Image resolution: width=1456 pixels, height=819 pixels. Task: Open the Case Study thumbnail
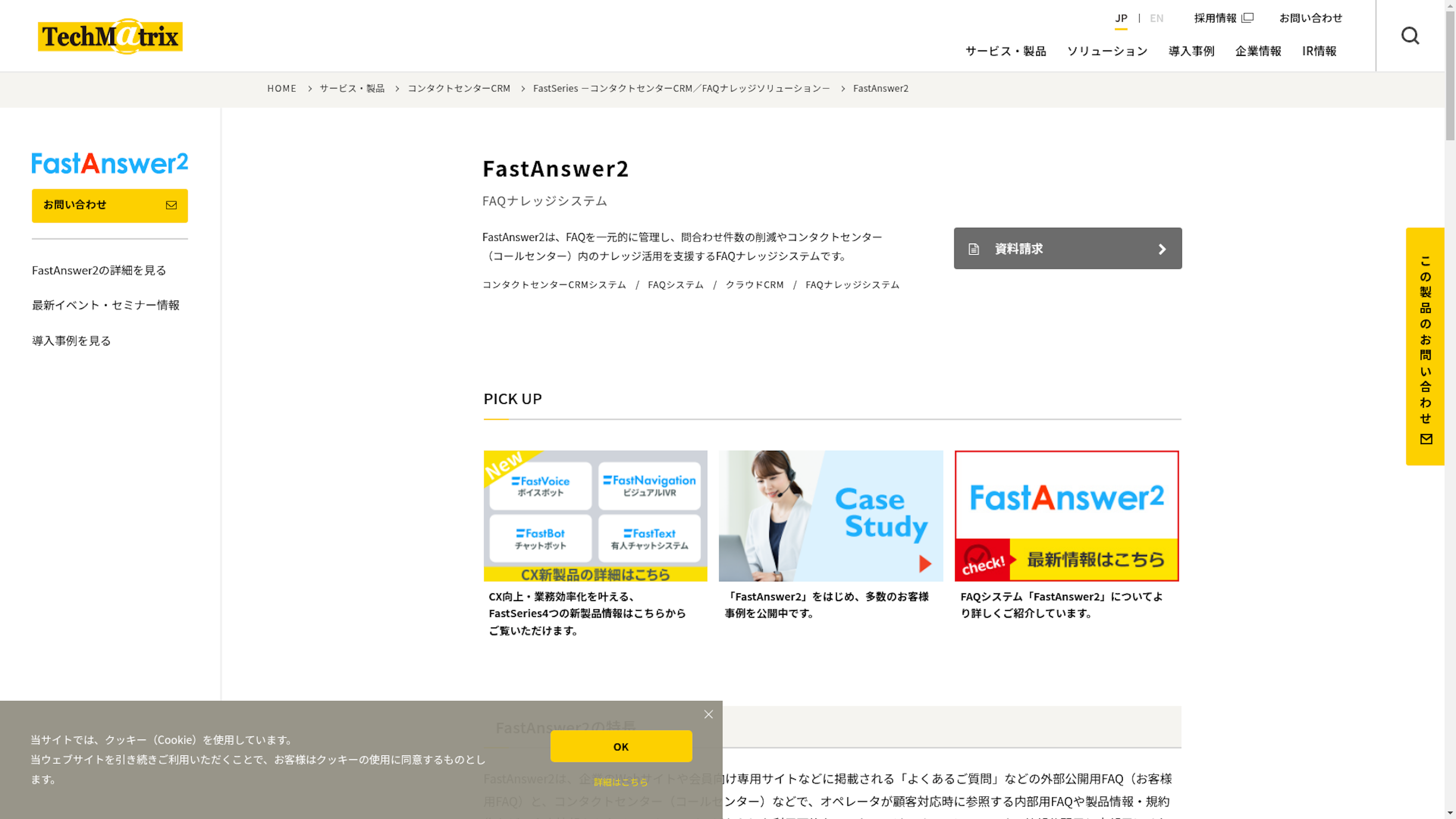click(x=831, y=516)
